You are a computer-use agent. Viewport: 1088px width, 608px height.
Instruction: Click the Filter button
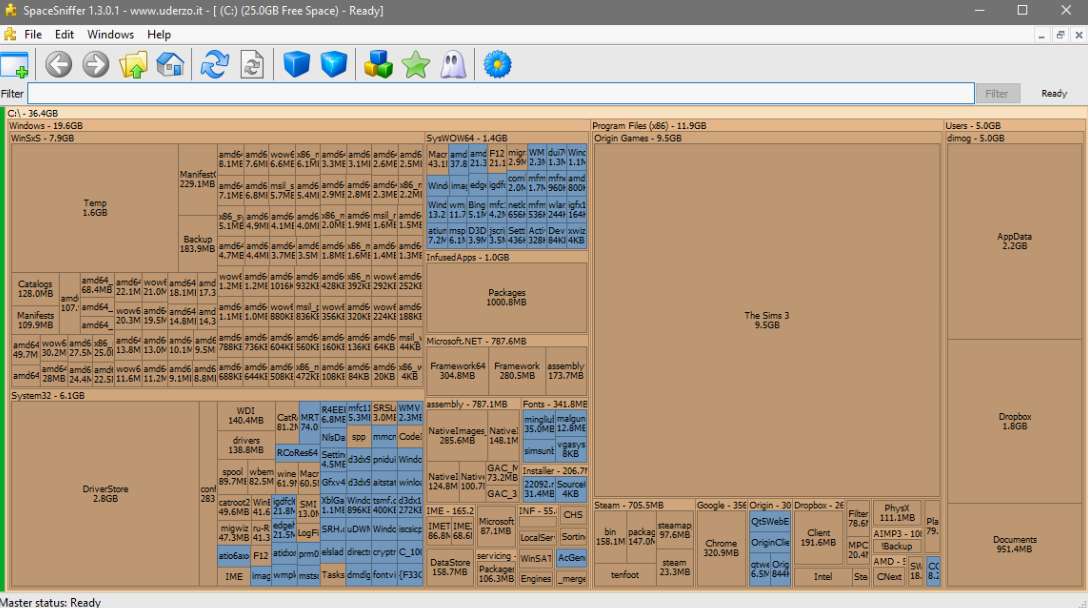pyautogui.click(x=996, y=94)
